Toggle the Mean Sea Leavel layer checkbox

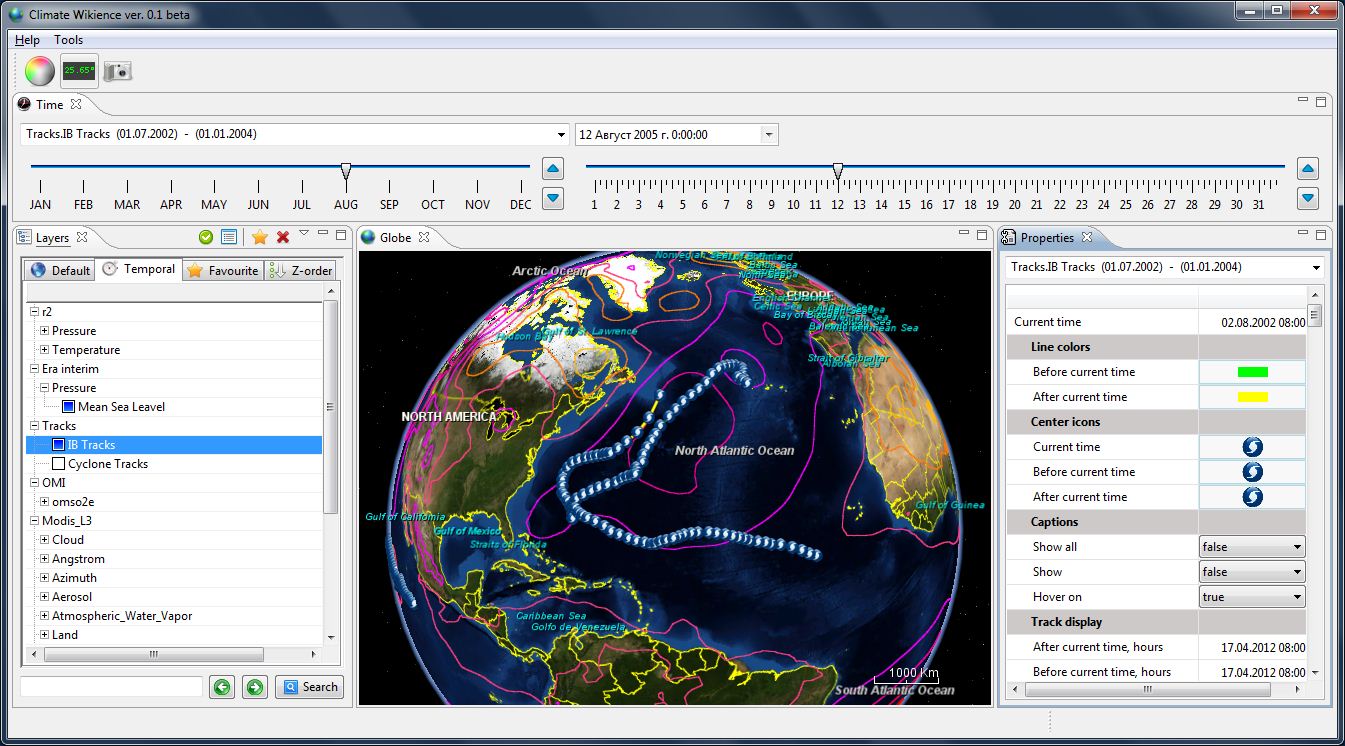(68, 407)
